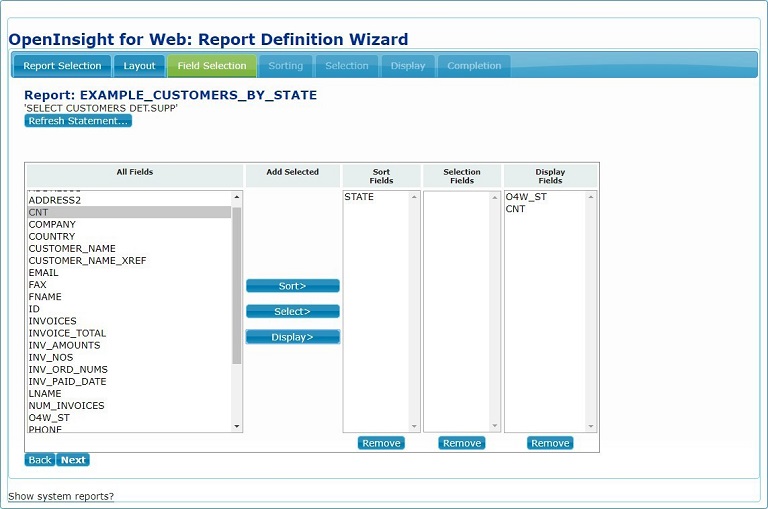Open the Completion tab
Image resolution: width=768 pixels, height=509 pixels.
(474, 66)
